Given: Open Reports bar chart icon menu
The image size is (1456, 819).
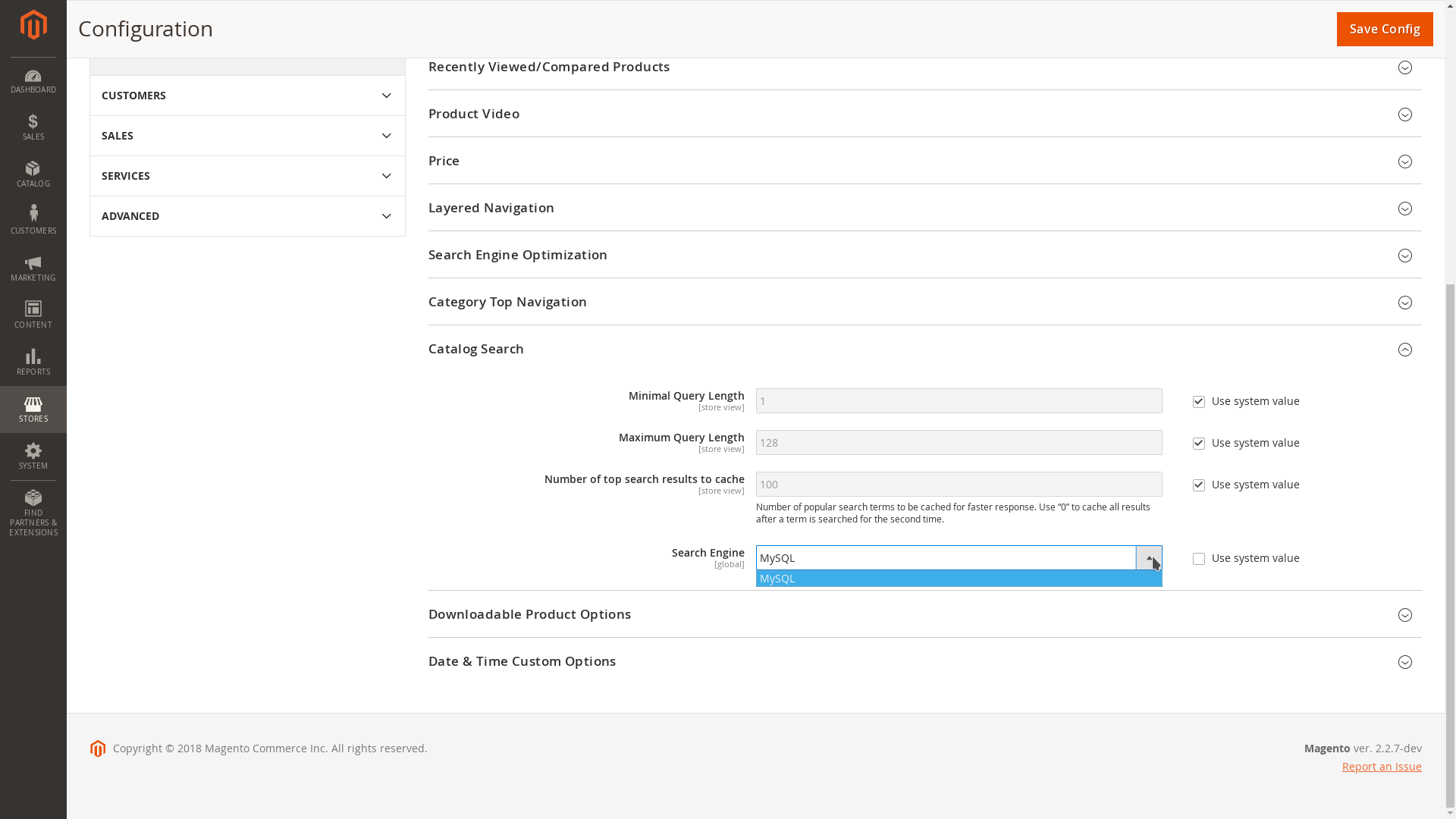Looking at the screenshot, I should [x=33, y=362].
